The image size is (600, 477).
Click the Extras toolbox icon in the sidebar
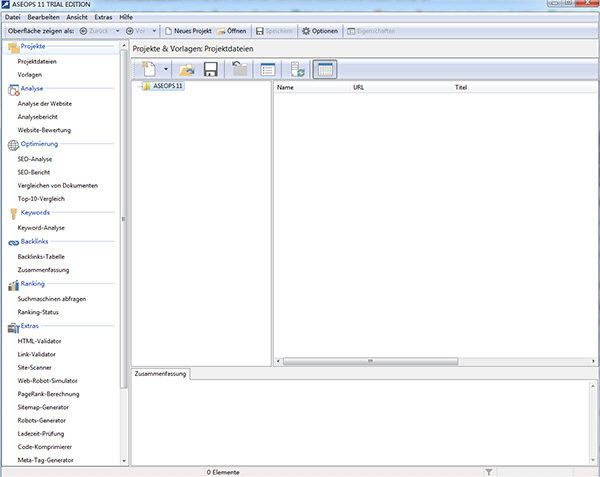13,328
